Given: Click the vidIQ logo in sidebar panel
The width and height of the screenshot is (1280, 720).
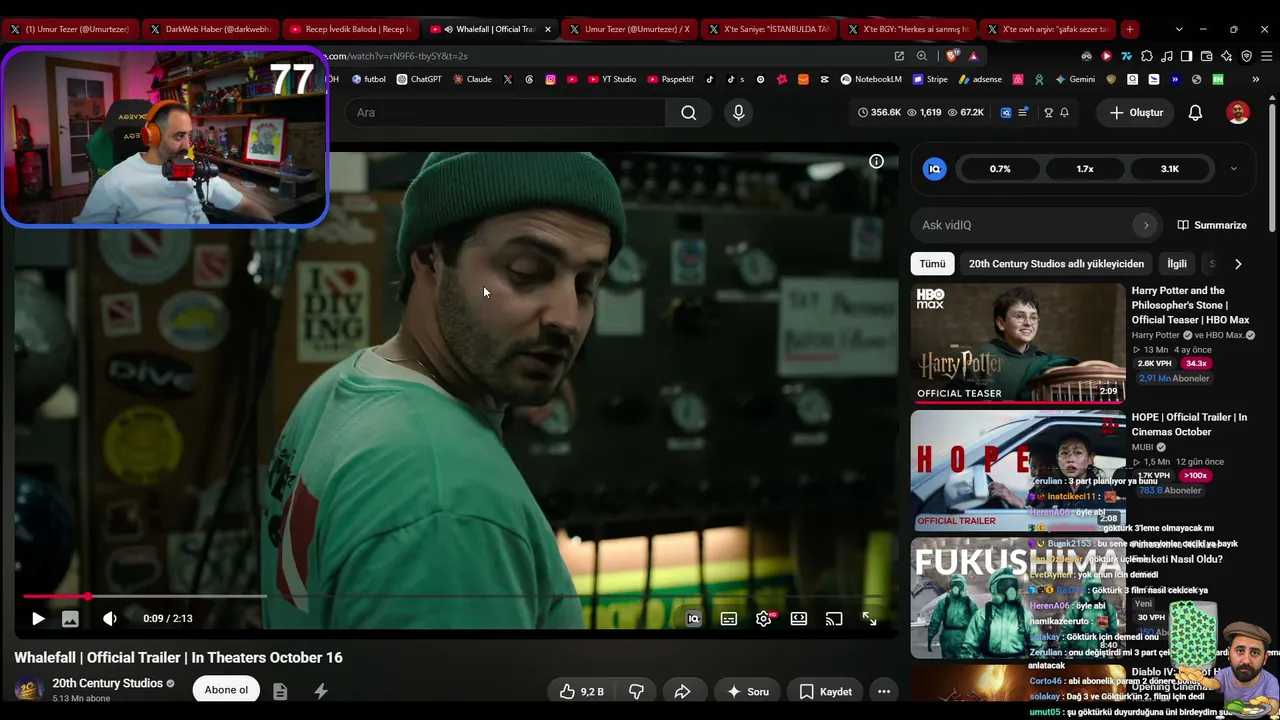Looking at the screenshot, I should (935, 169).
